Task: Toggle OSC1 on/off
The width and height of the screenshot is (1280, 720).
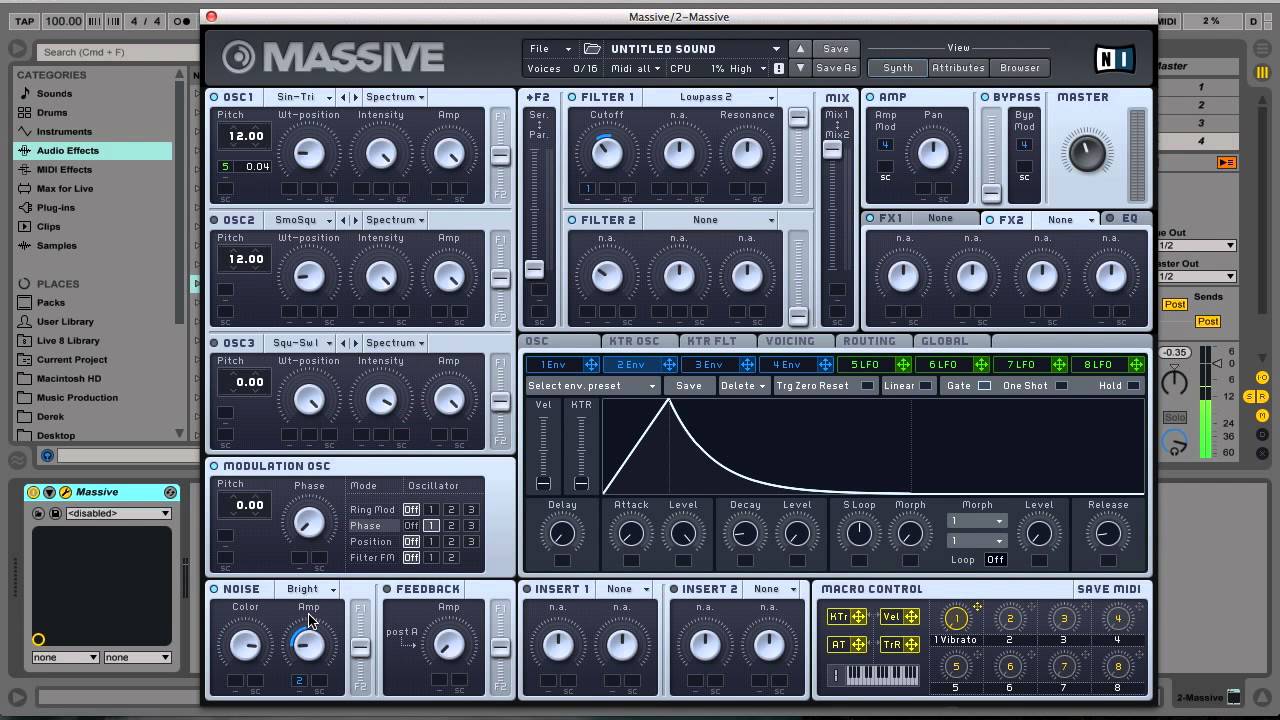Action: 215,97
